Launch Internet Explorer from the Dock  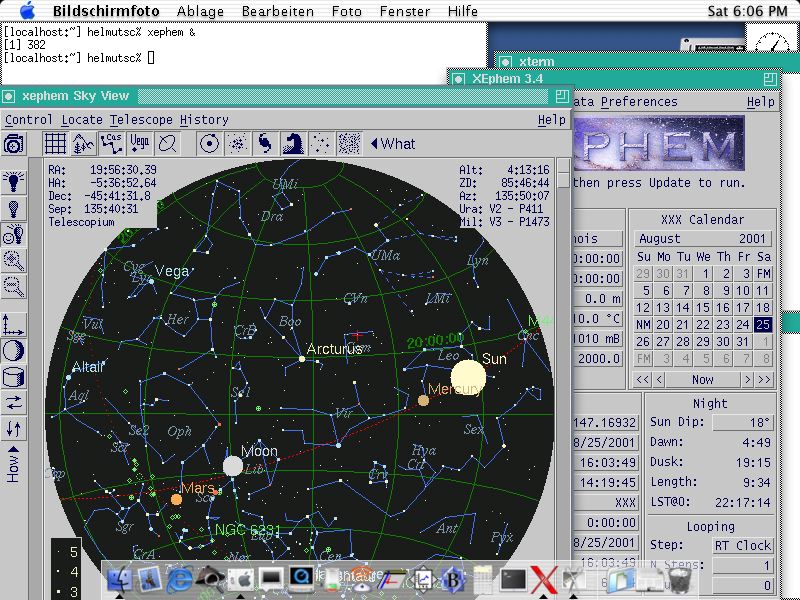180,580
